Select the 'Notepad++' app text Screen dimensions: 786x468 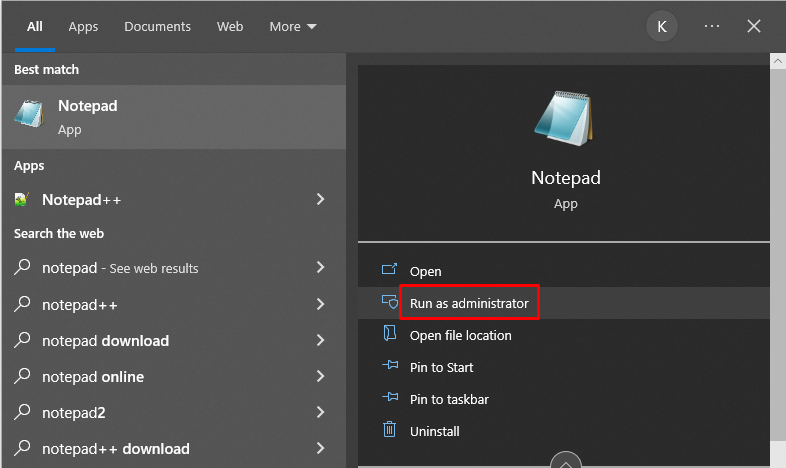click(82, 200)
